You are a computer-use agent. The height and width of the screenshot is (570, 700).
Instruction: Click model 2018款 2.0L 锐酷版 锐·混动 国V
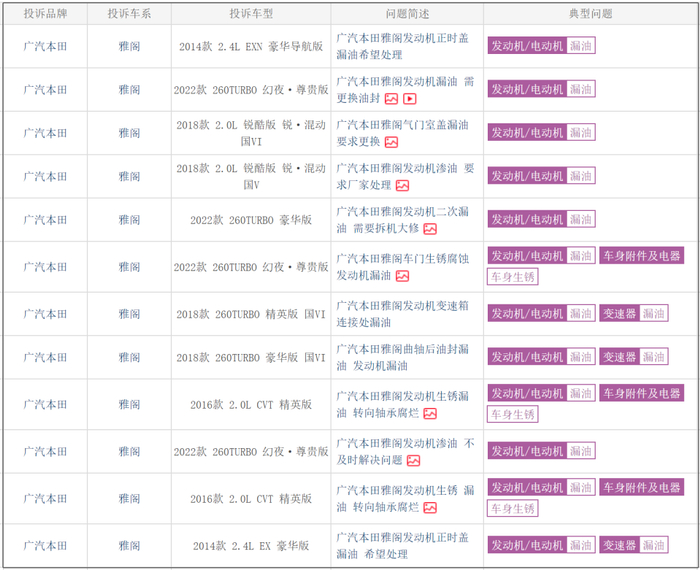(251, 176)
